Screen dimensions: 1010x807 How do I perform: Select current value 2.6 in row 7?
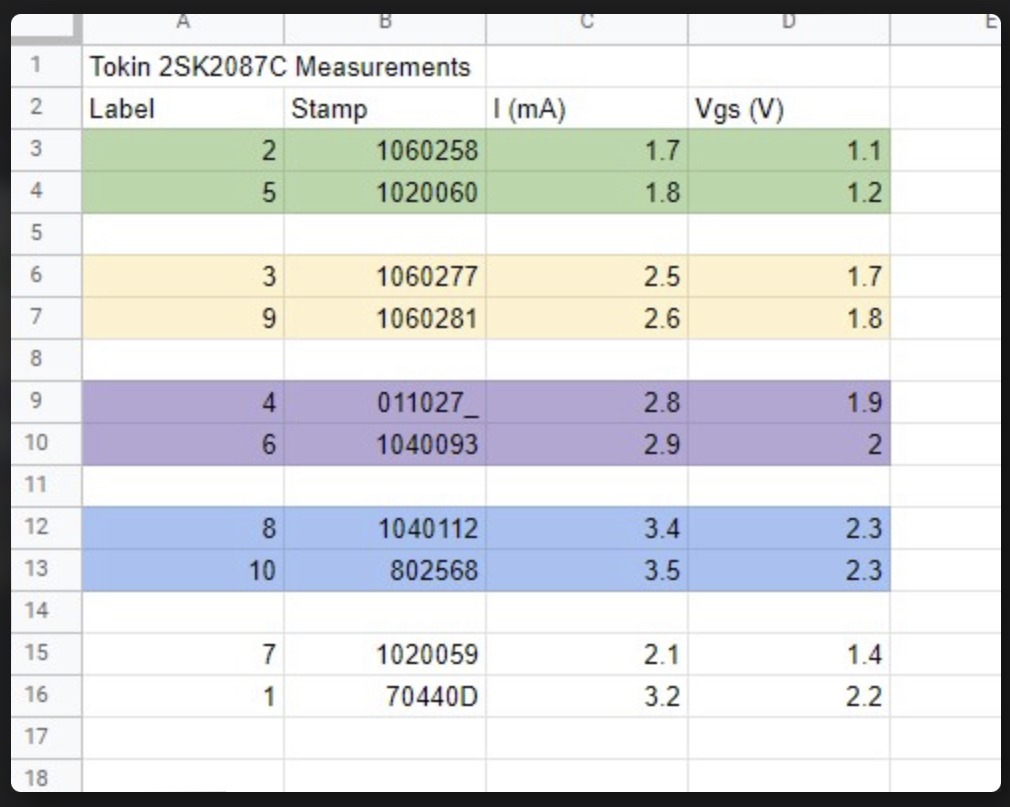587,318
